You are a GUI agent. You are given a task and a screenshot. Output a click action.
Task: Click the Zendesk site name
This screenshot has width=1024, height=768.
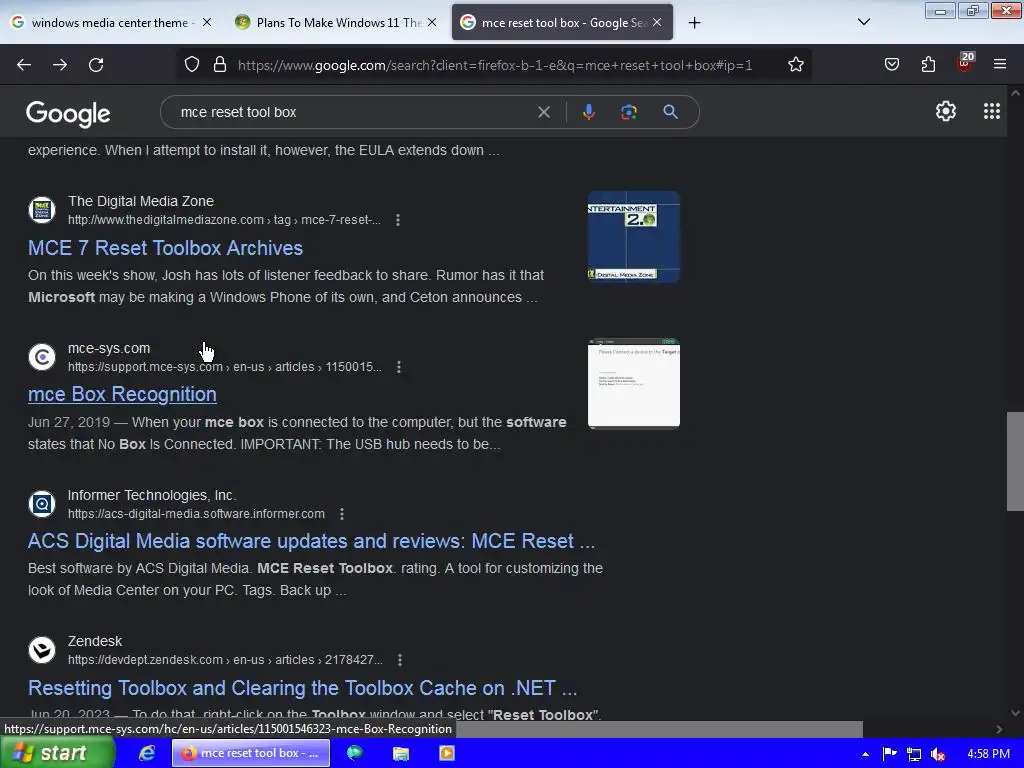(95, 641)
